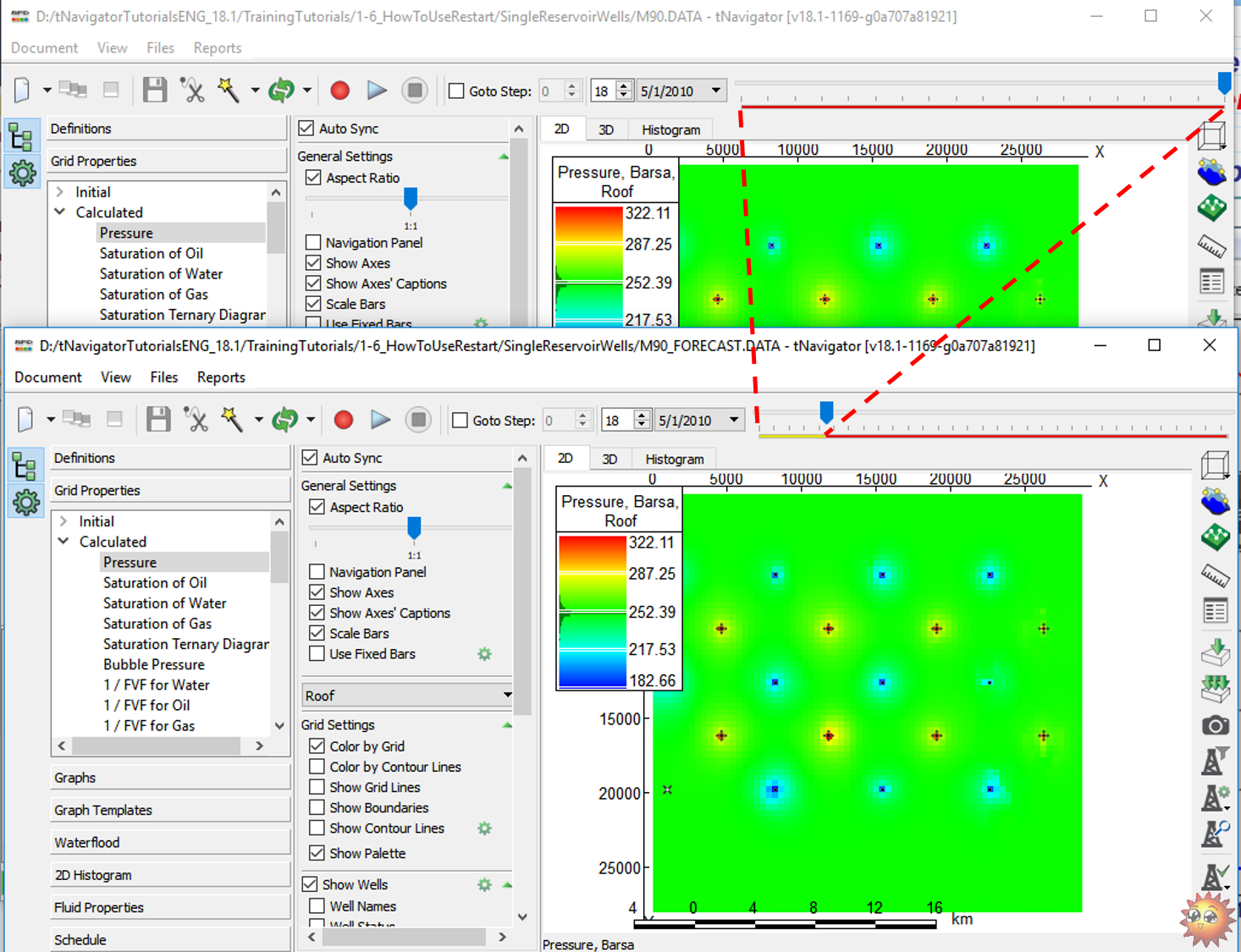The height and width of the screenshot is (952, 1241).
Task: Enable Show Grid Lines checkbox
Action: click(x=317, y=787)
